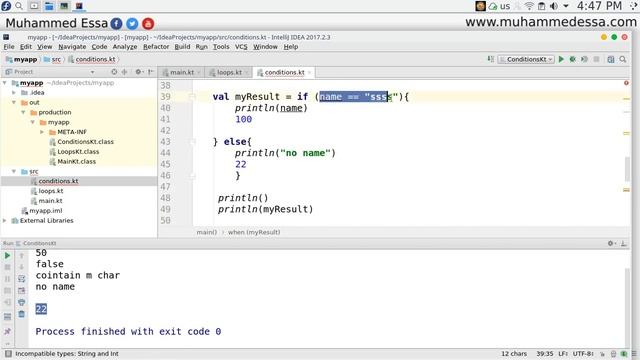Open the File menu
Viewport: 640px width, 360px height.
tap(9, 47)
